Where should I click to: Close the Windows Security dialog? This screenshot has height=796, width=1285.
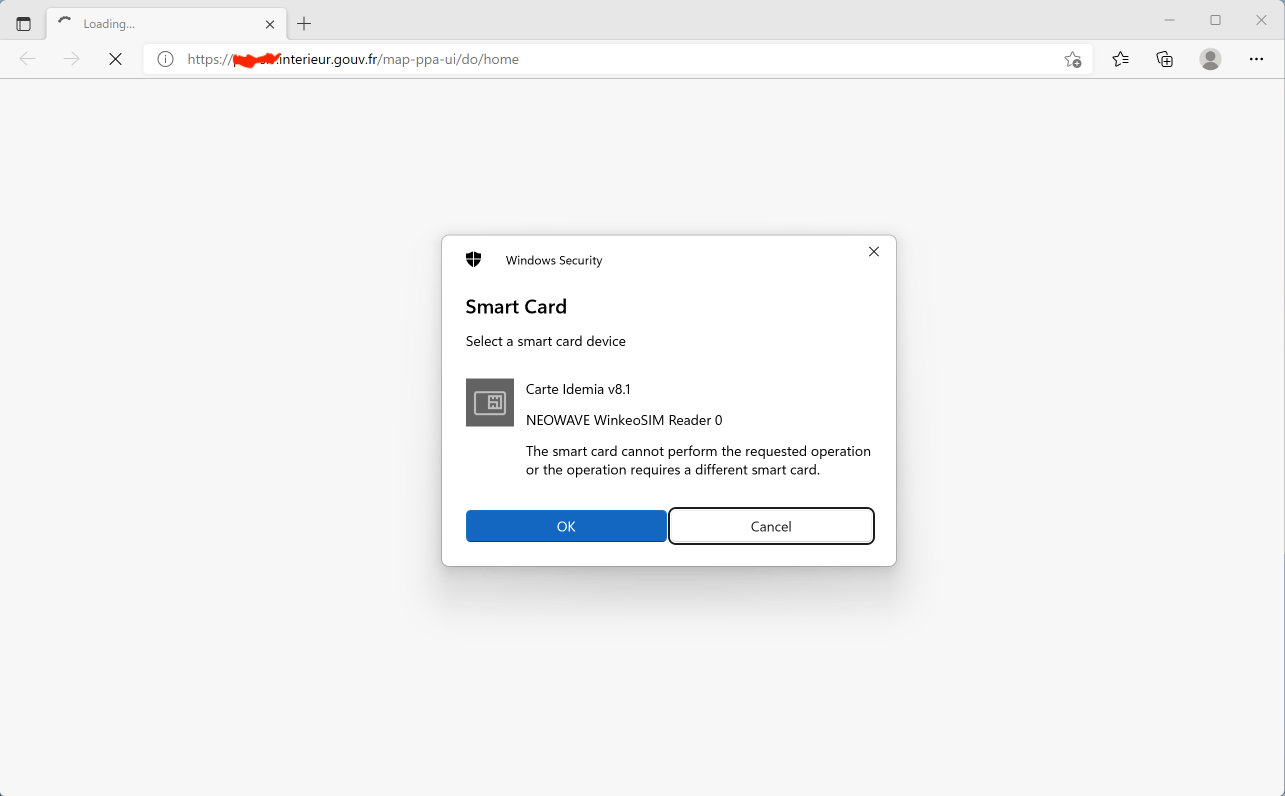click(x=874, y=252)
